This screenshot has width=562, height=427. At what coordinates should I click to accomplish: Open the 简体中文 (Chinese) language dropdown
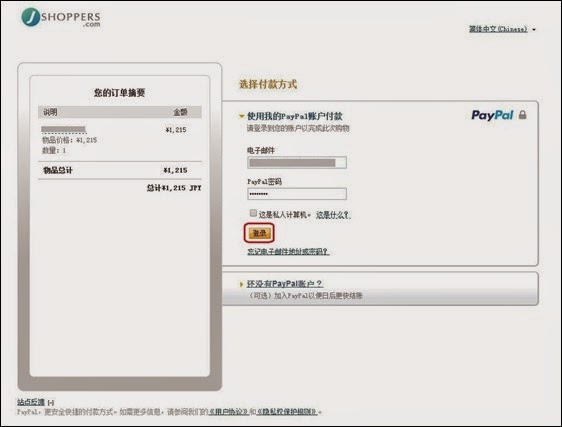click(502, 29)
